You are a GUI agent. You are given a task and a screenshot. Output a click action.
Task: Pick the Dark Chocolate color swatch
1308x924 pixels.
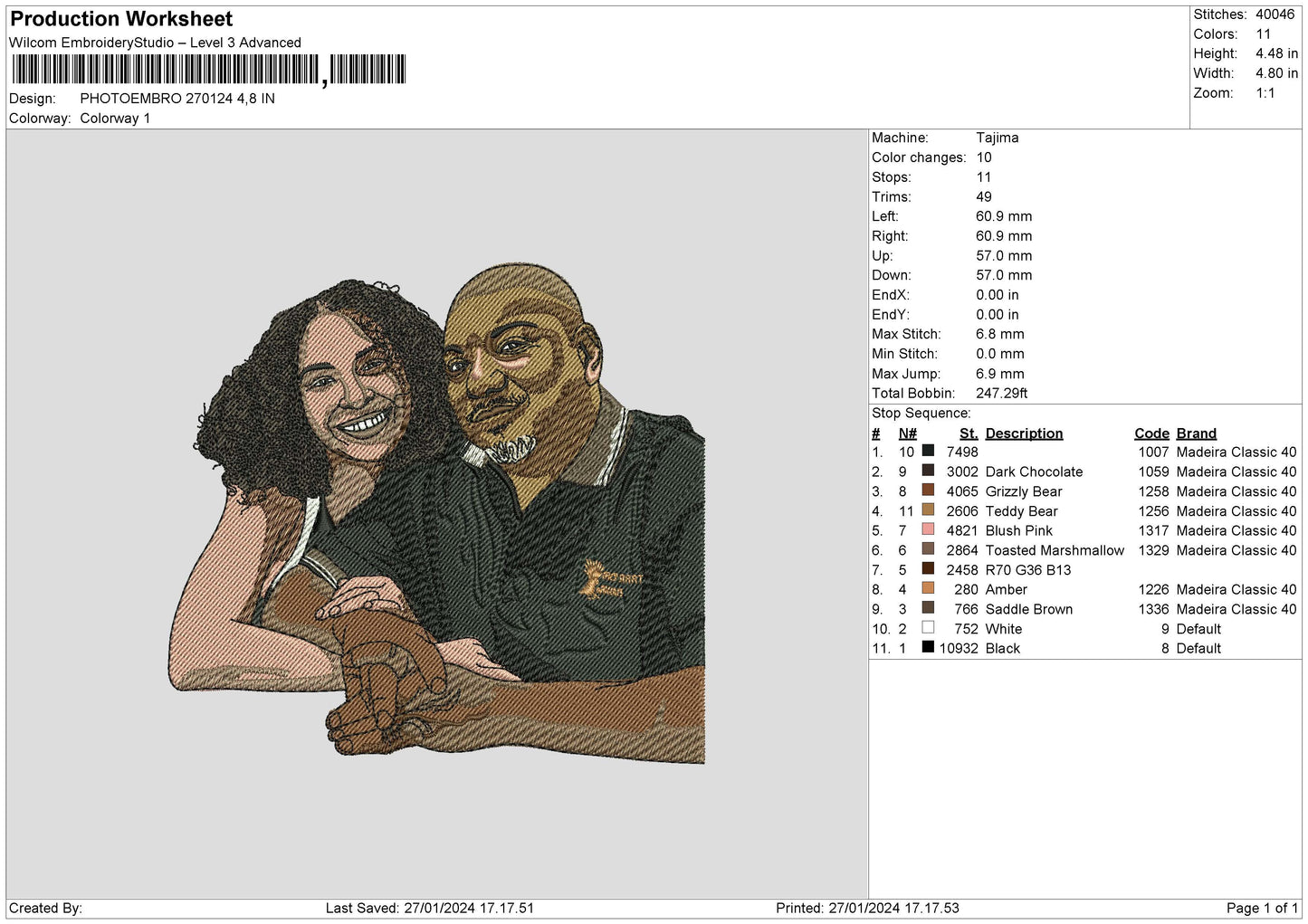pyautogui.click(x=928, y=471)
